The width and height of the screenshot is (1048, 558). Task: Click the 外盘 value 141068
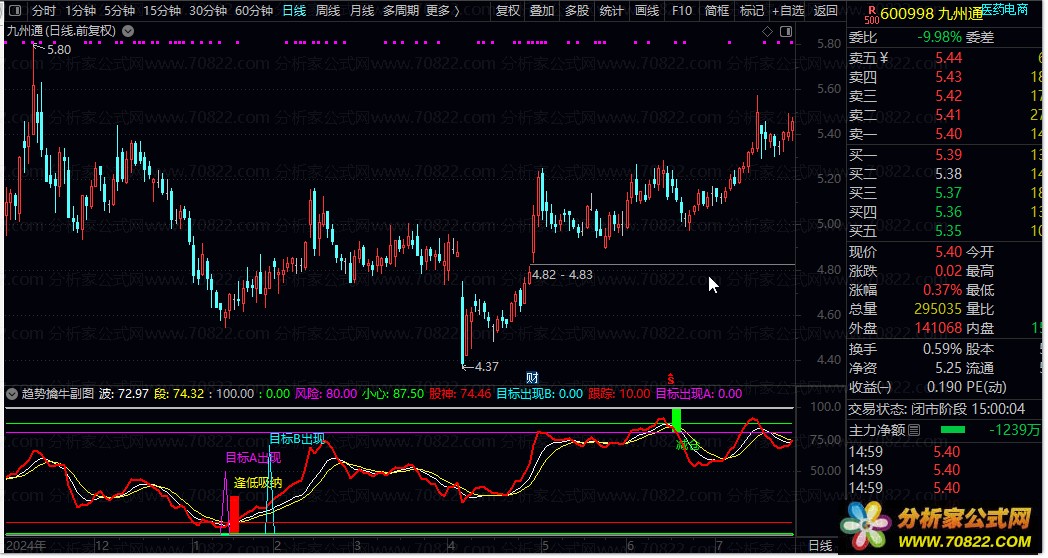938,327
